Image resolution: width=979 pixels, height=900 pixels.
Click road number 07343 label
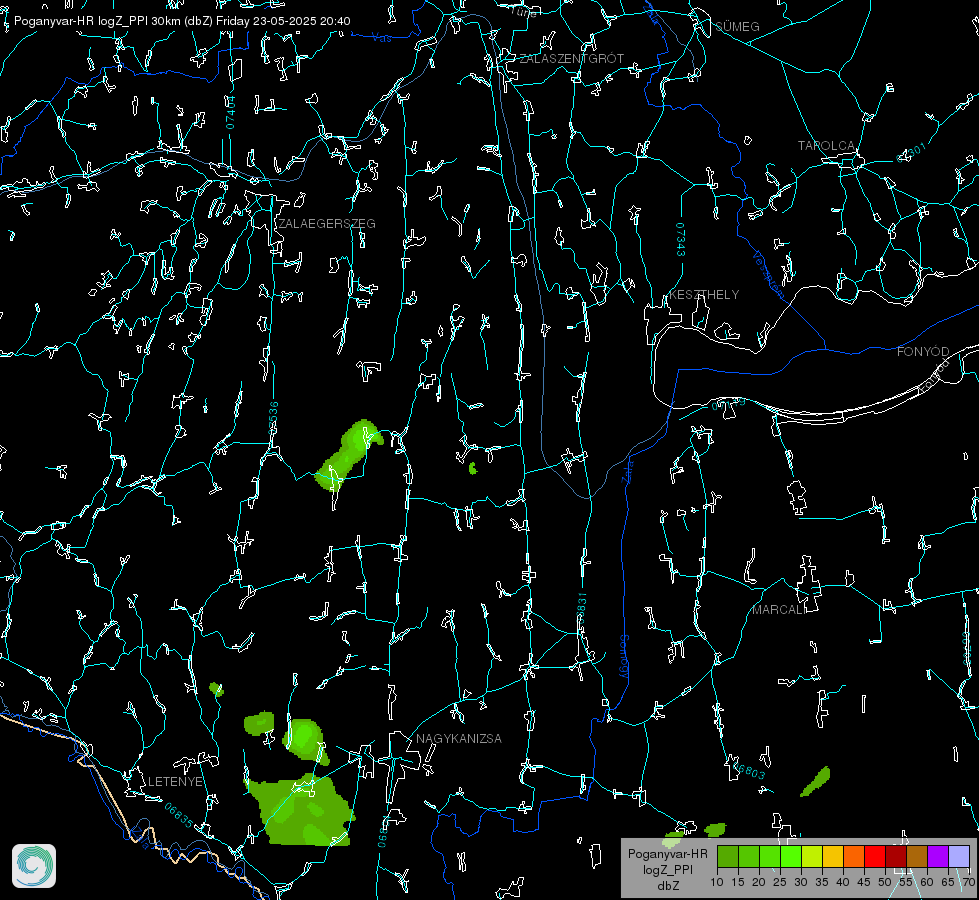tap(680, 240)
